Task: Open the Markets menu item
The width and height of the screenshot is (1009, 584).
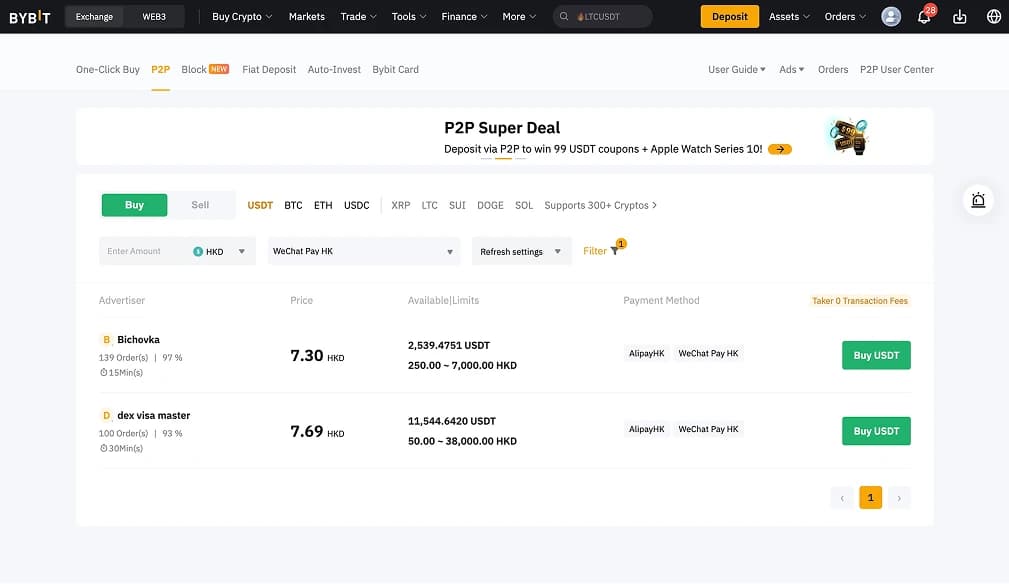Action: click(x=306, y=17)
